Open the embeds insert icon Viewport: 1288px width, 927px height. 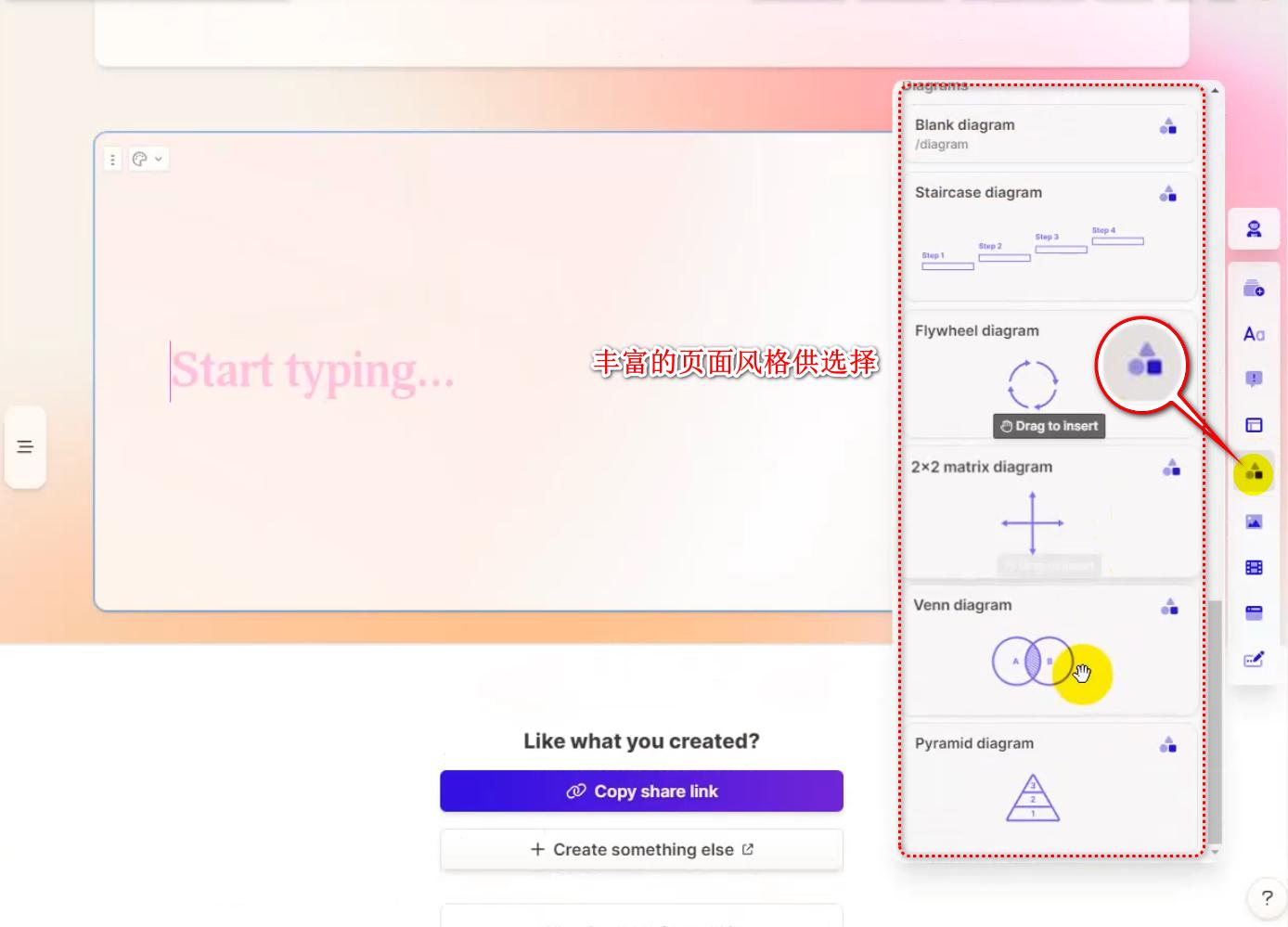1254,612
